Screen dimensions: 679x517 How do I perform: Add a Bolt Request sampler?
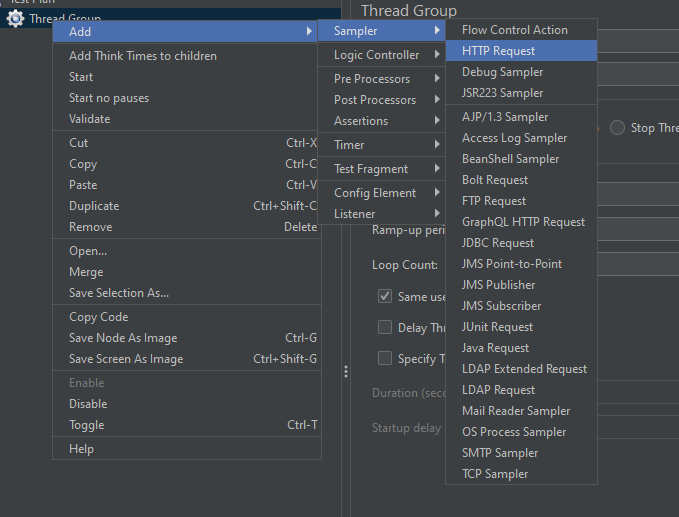521,180
